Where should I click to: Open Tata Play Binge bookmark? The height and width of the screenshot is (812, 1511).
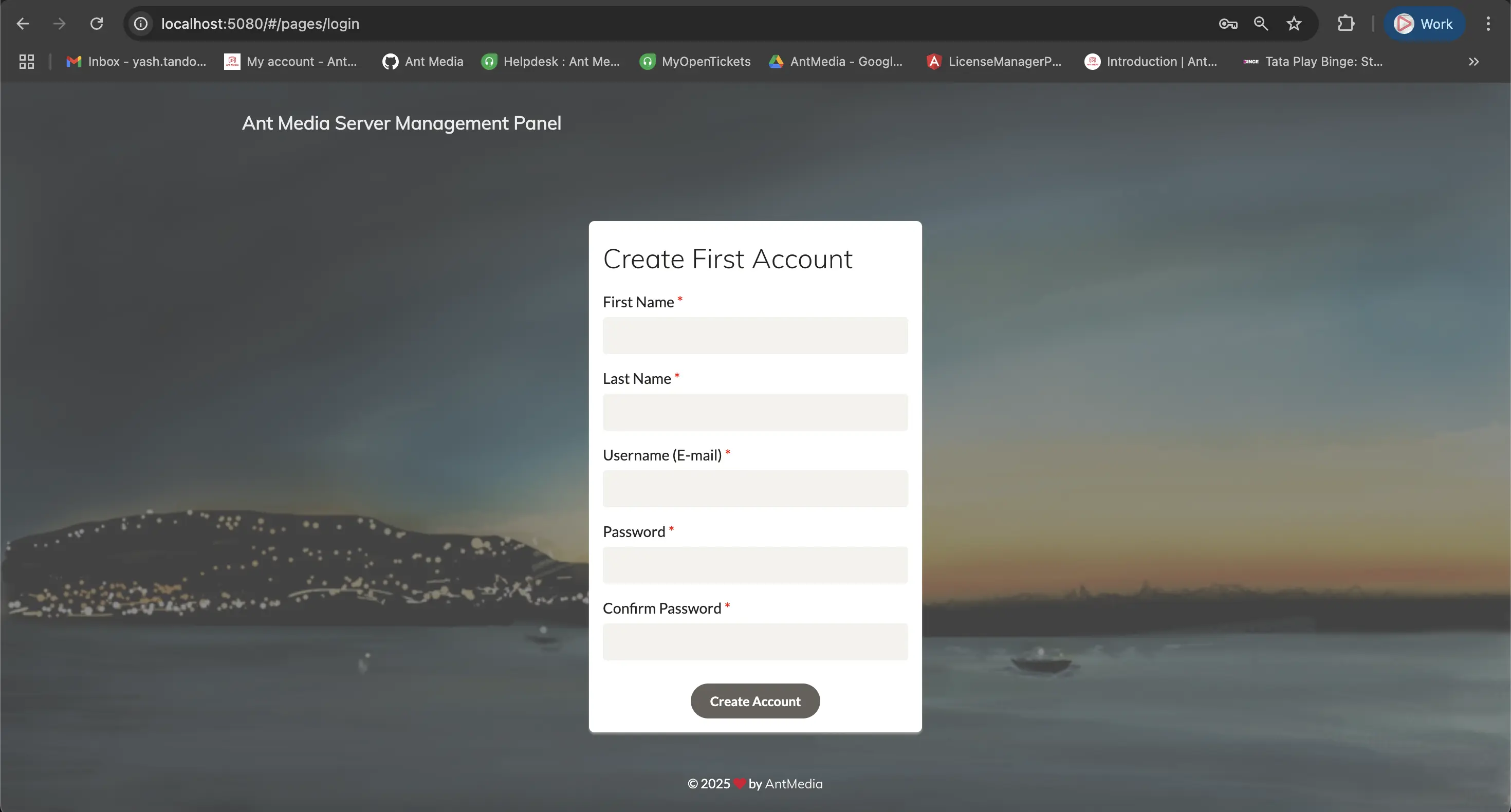point(1313,62)
